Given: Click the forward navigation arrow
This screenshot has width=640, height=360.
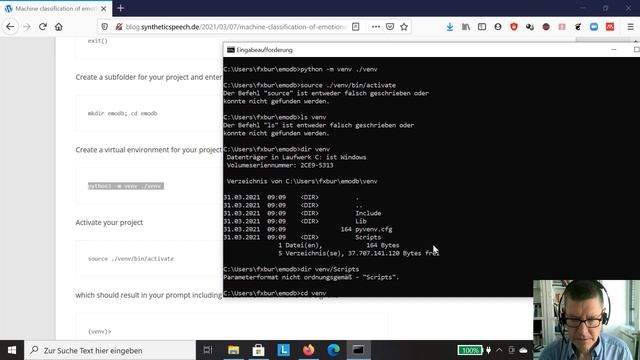Looking at the screenshot, I should tap(27, 27).
